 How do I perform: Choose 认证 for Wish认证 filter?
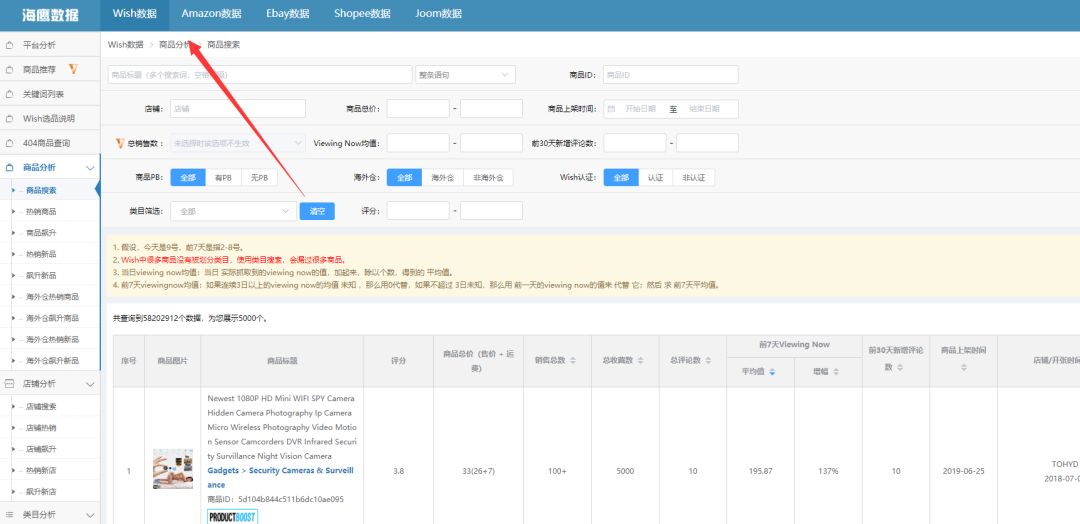tap(654, 177)
